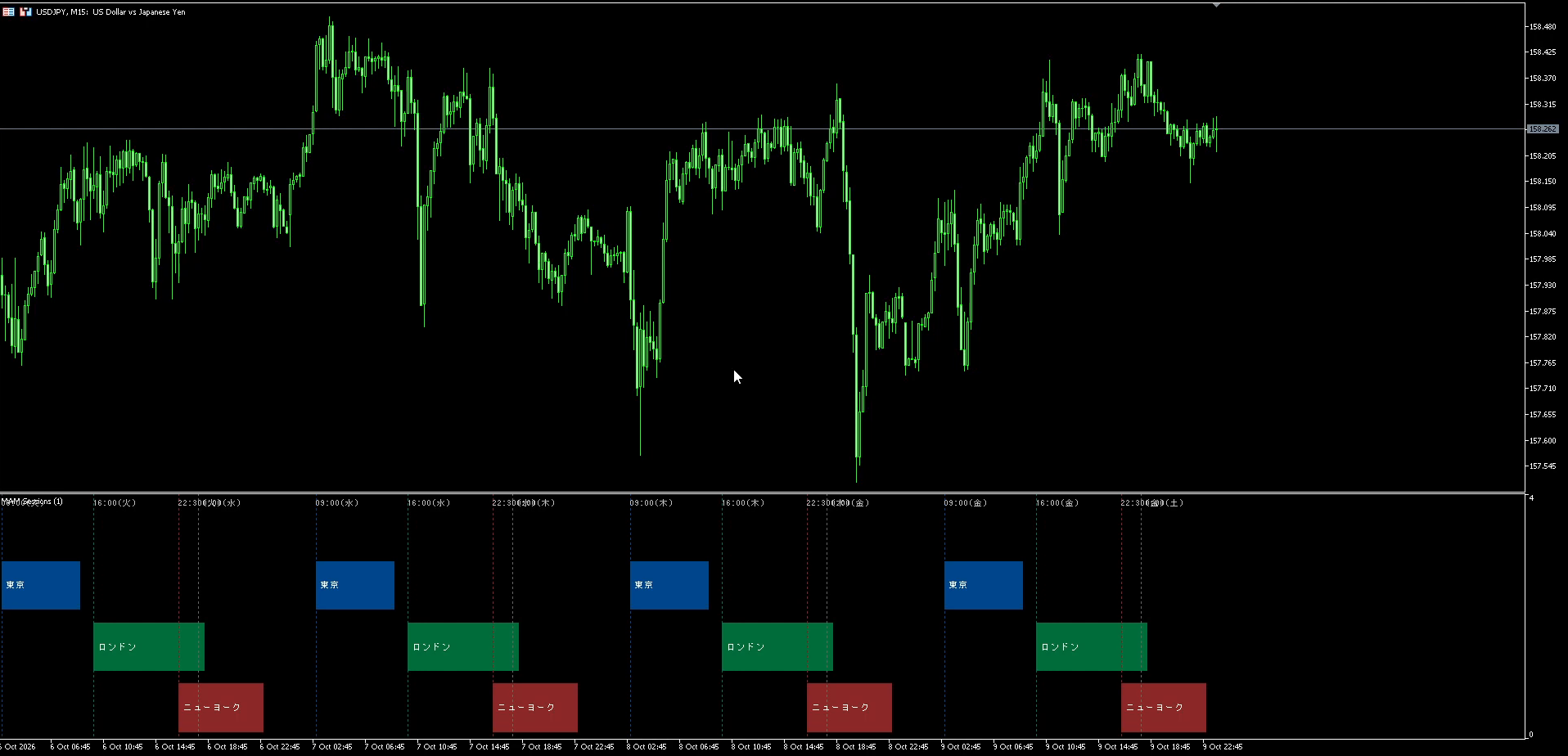Click the 16:00(金) session time label
Image resolution: width=1568 pixels, height=756 pixels.
1057,503
